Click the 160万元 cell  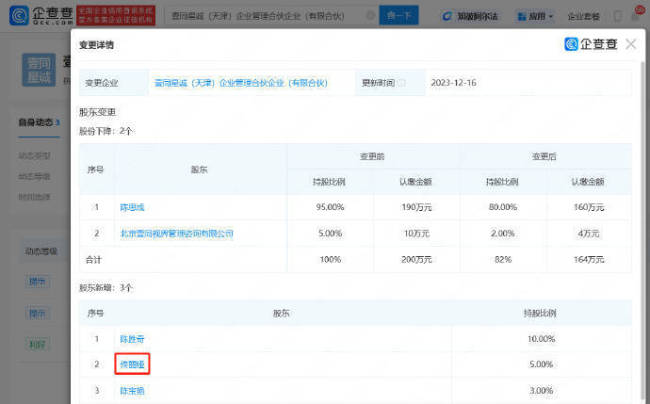coord(588,207)
